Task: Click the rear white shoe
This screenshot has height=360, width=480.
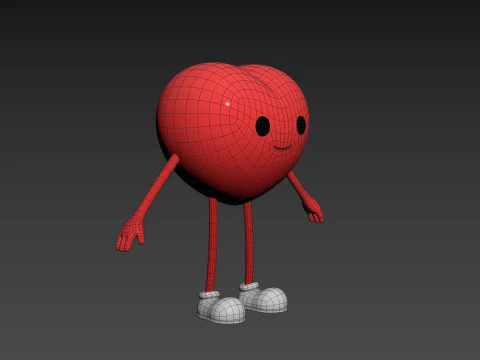Action: pyautogui.click(x=263, y=297)
